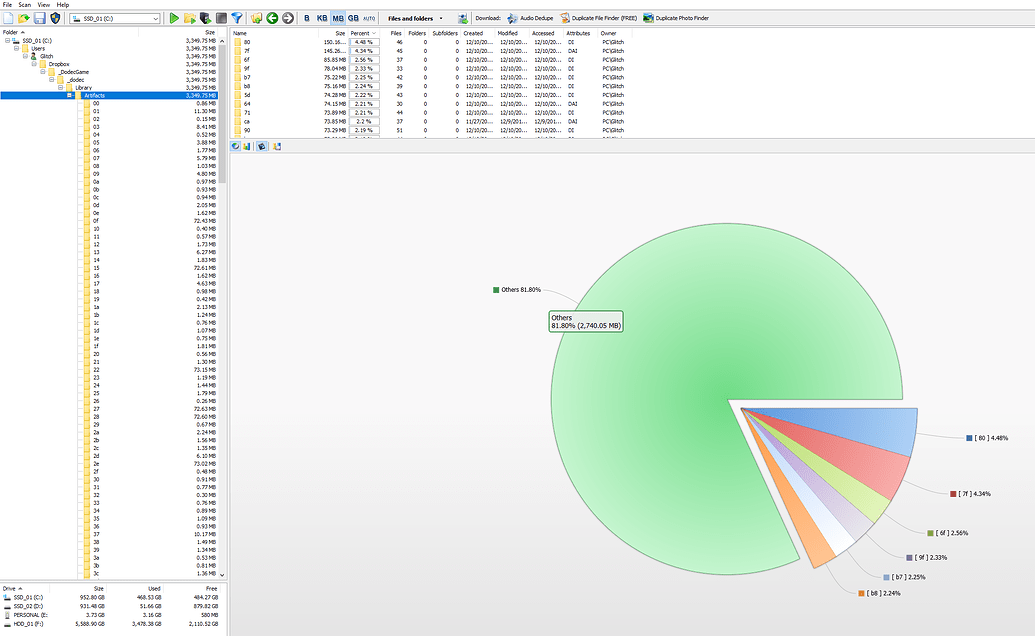Click the blank new document icon

[8, 18]
